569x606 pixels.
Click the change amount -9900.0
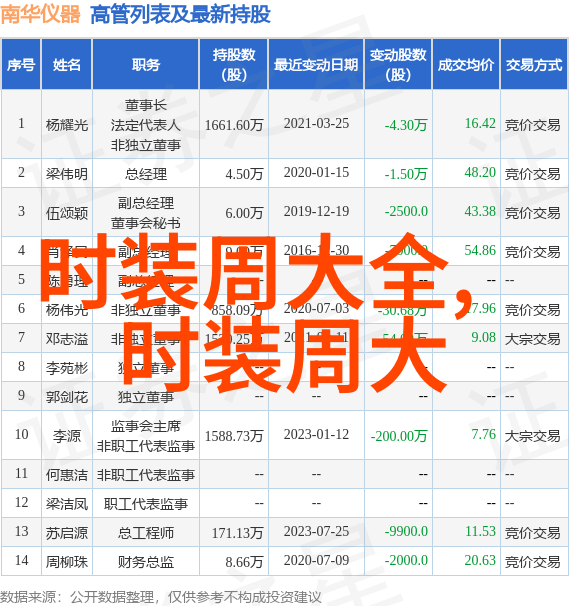click(406, 531)
